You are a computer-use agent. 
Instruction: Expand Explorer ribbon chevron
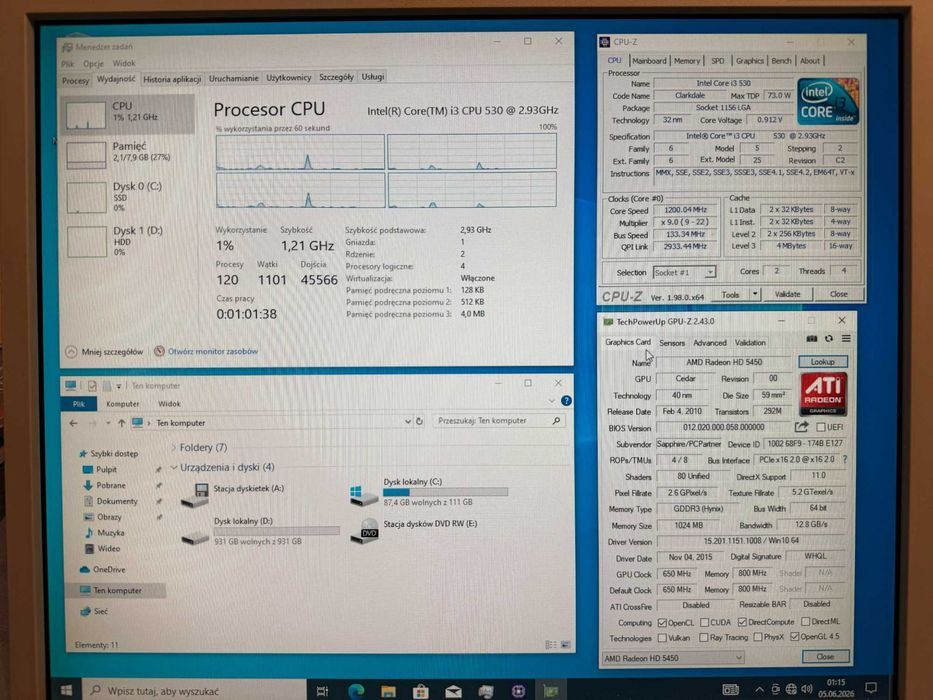point(551,401)
